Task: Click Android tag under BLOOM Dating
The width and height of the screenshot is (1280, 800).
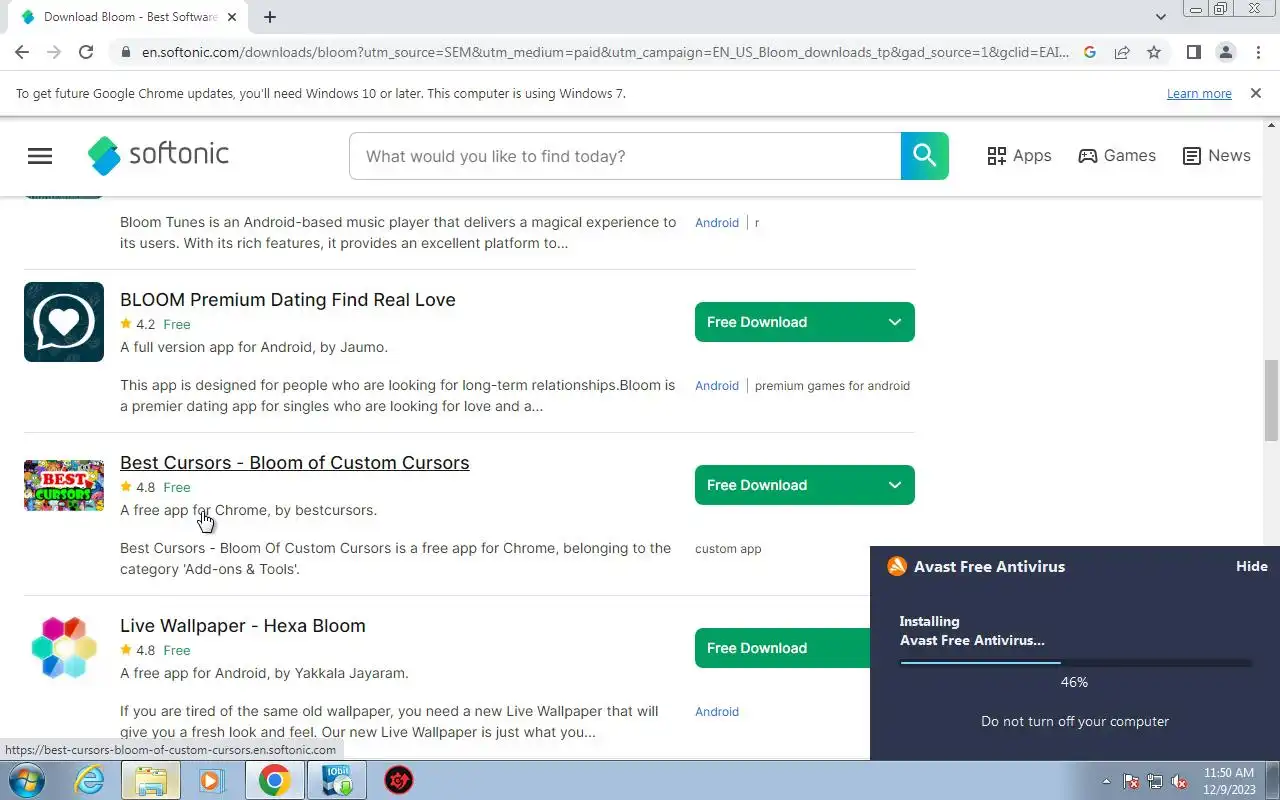Action: click(717, 386)
